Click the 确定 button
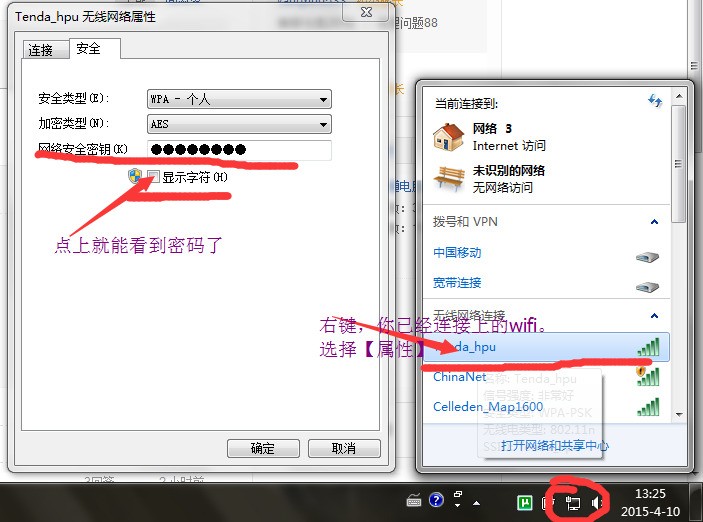Viewport: 703px width, 522px height. [263, 448]
